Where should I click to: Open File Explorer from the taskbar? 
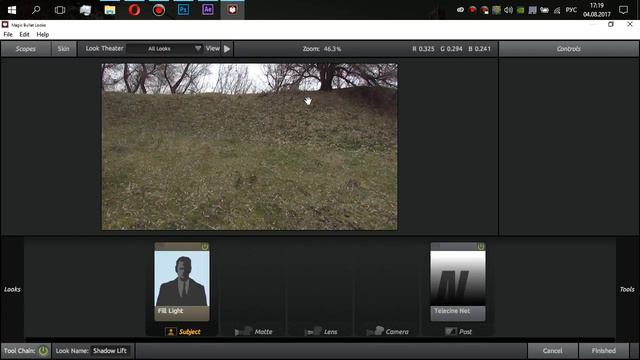(110, 10)
